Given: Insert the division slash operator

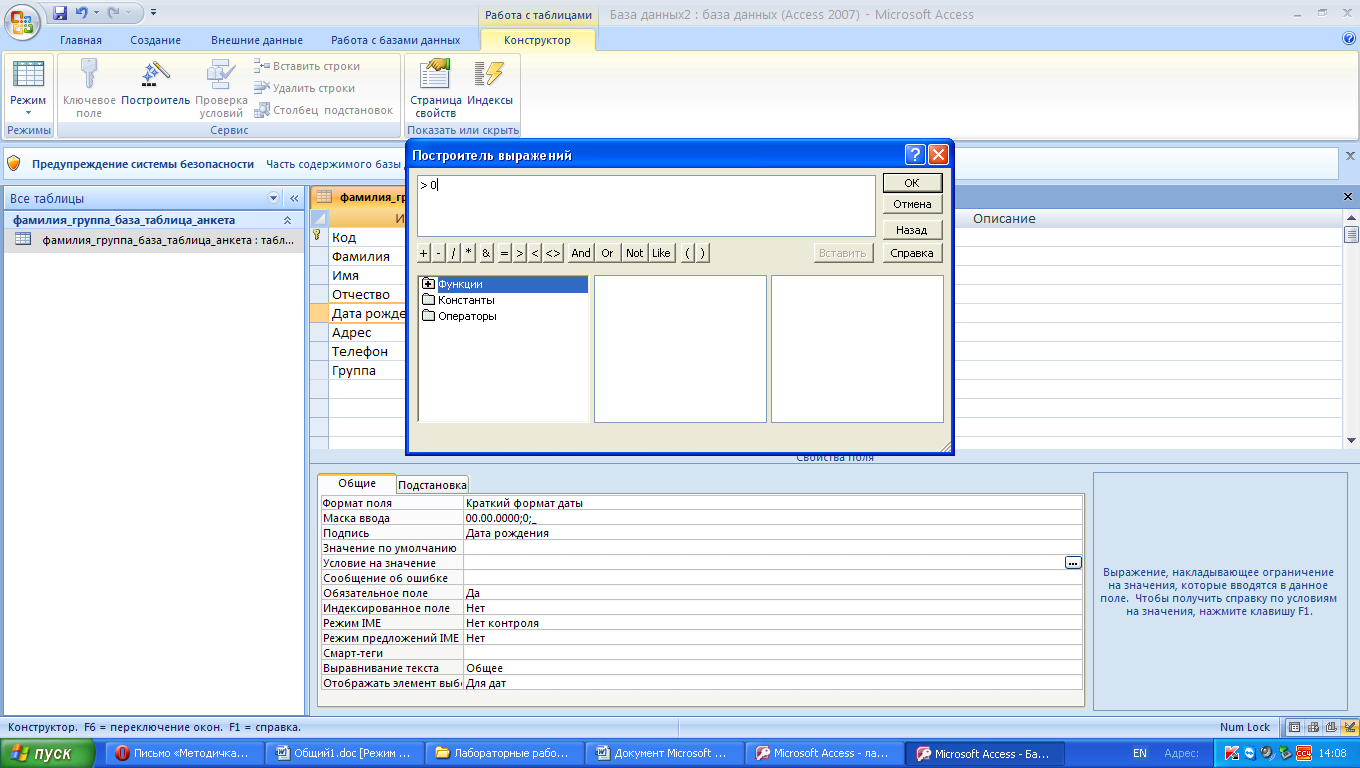Looking at the screenshot, I should tap(454, 253).
